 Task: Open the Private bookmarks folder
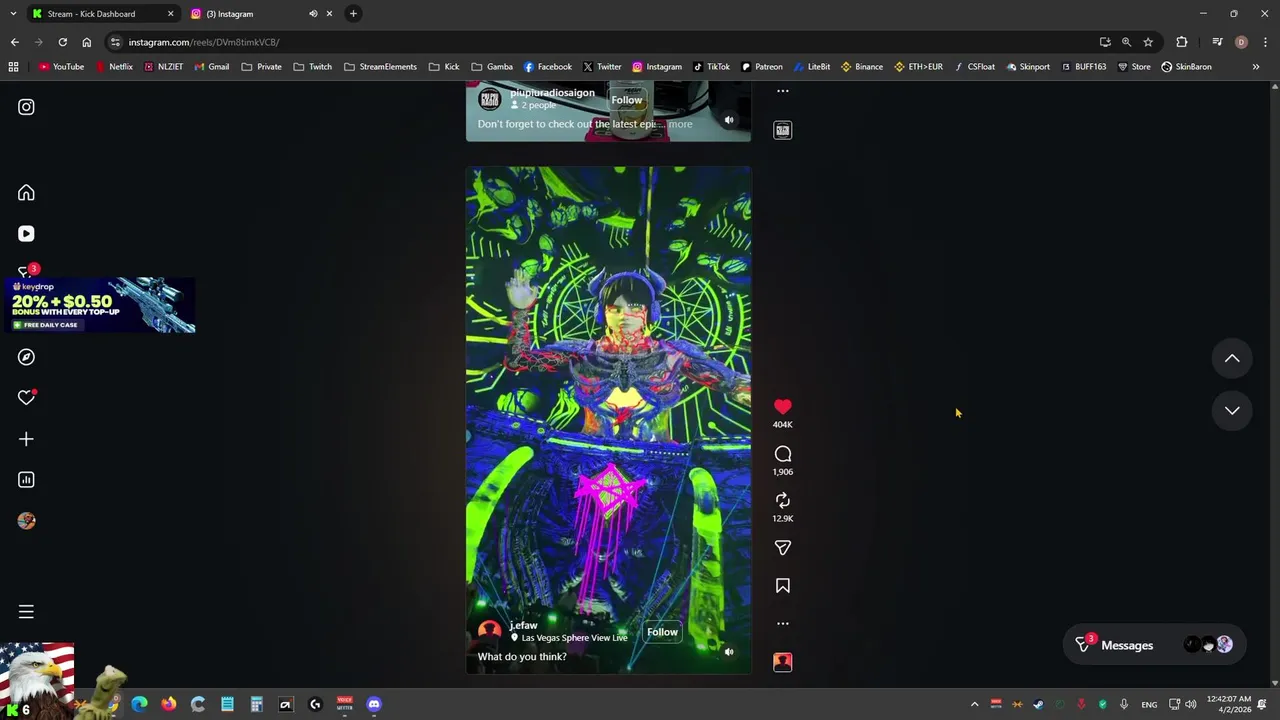click(261, 67)
